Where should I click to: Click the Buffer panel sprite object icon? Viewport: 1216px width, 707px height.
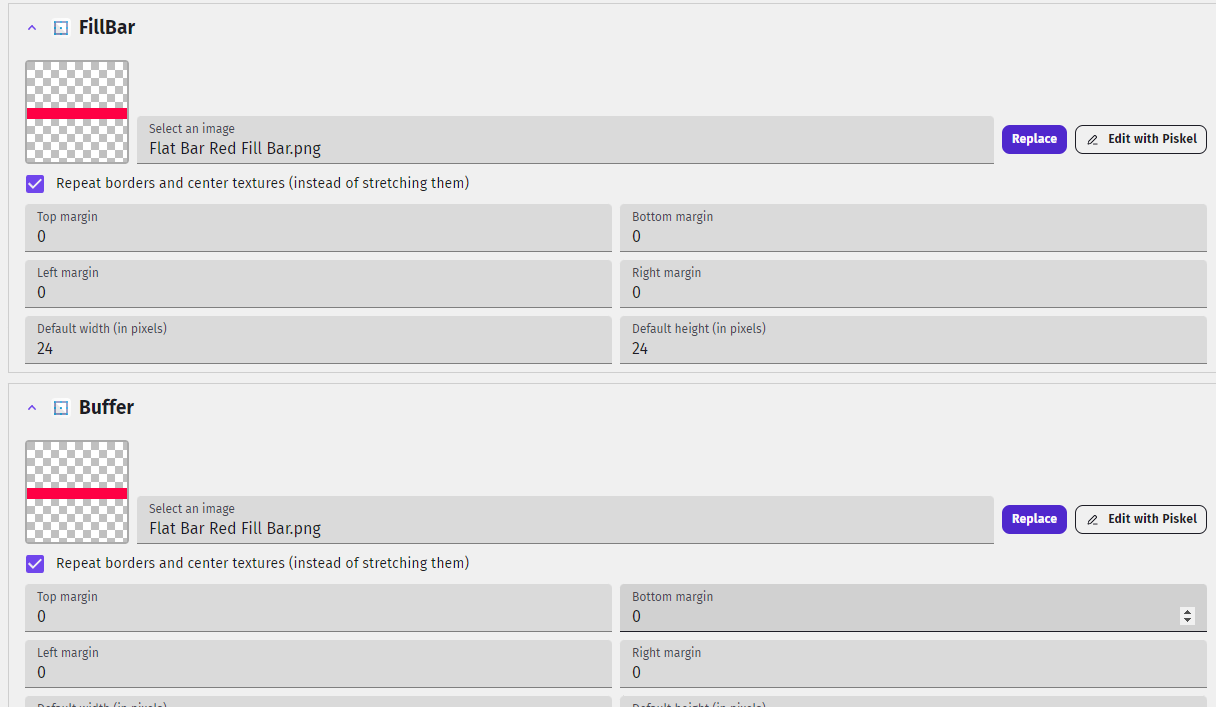click(61, 408)
